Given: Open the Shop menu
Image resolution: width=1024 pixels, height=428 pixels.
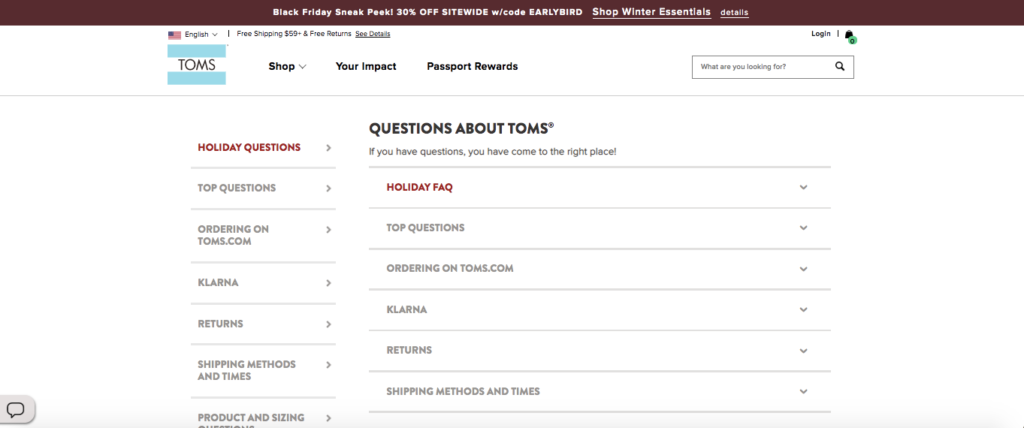Looking at the screenshot, I should [287, 67].
